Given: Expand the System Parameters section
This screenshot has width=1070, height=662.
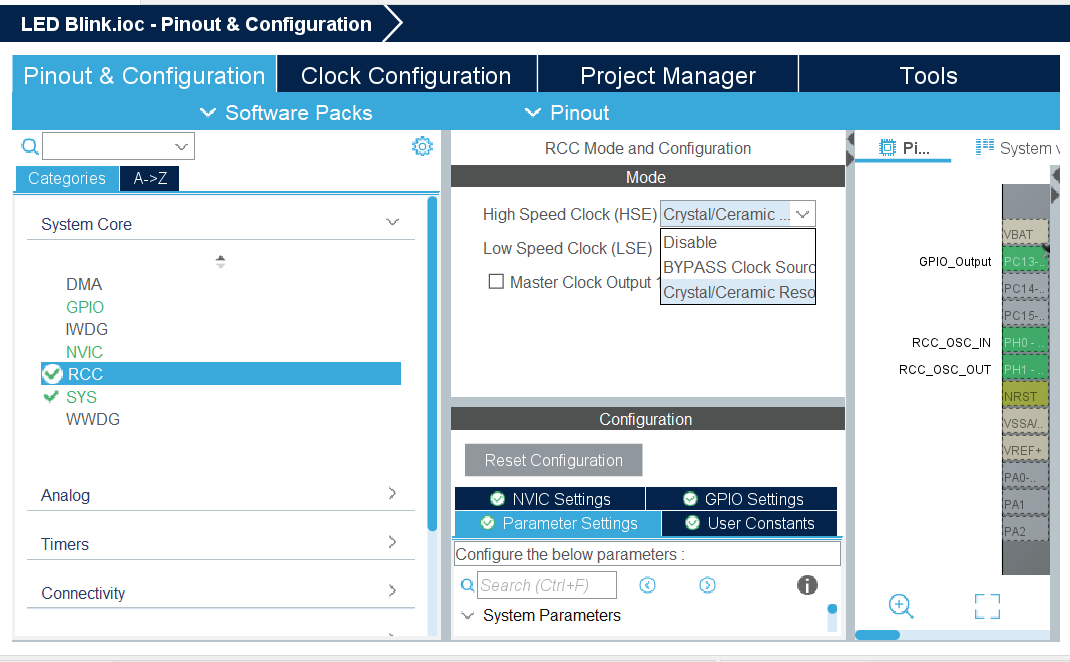Looking at the screenshot, I should point(468,616).
